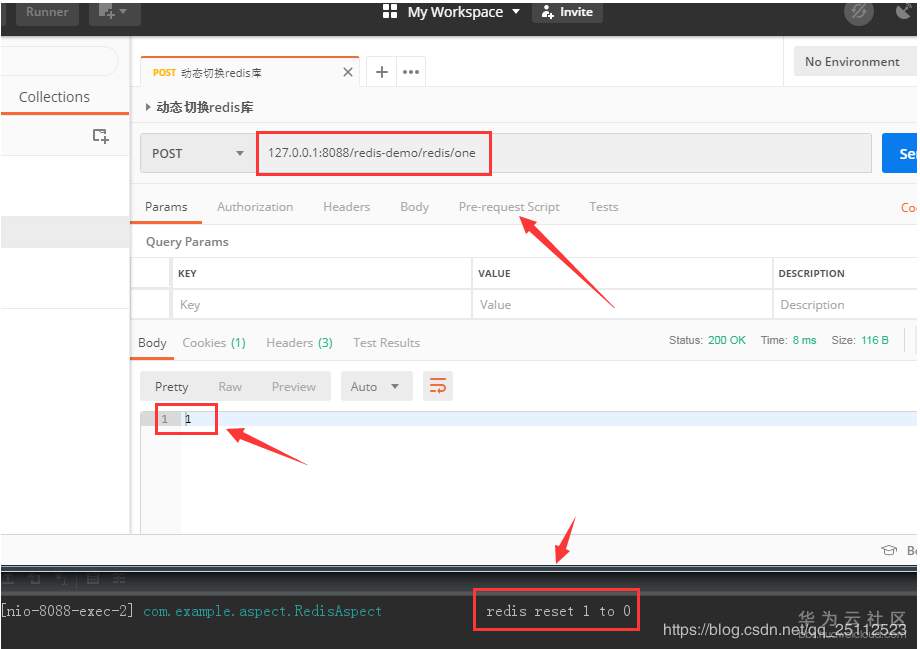Click the VALUE column header
Image resolution: width=920 pixels, height=649 pixels.
(494, 273)
